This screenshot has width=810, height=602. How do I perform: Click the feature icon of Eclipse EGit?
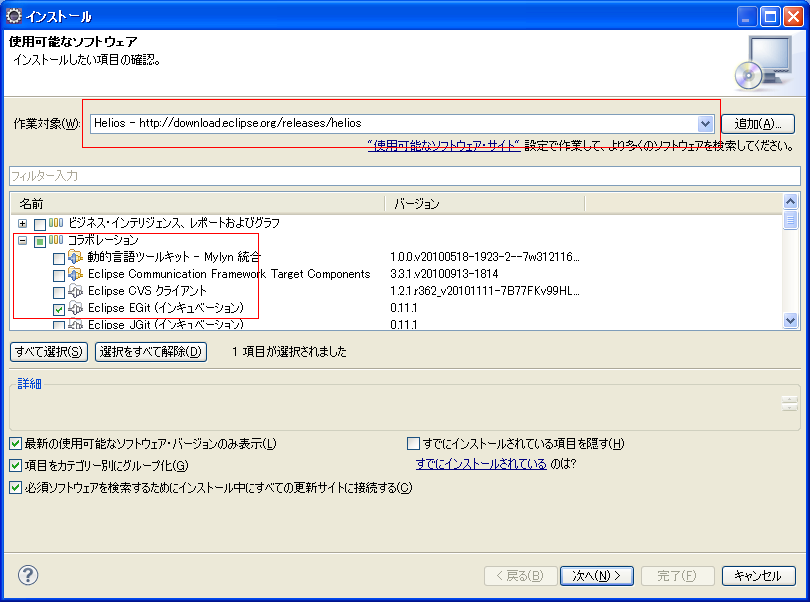point(75,307)
